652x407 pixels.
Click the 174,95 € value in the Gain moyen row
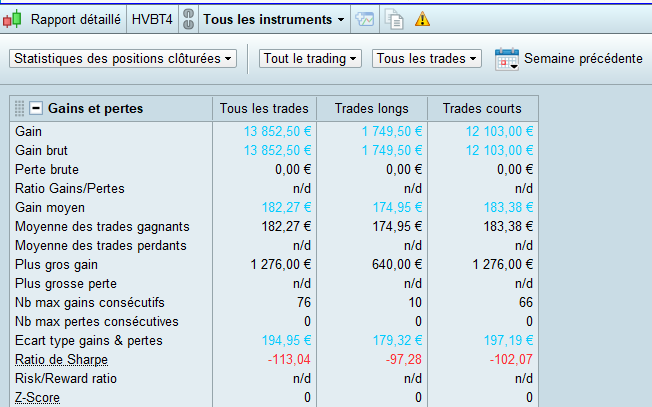tap(398, 207)
